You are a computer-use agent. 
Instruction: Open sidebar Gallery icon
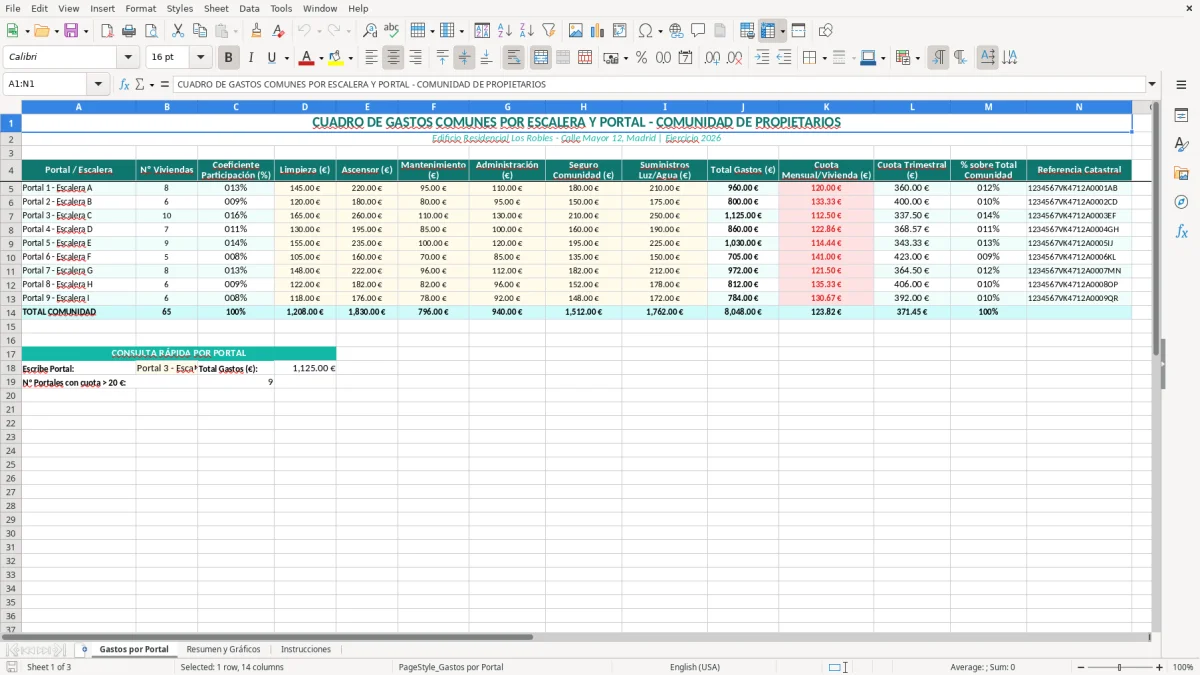pyautogui.click(x=1181, y=173)
